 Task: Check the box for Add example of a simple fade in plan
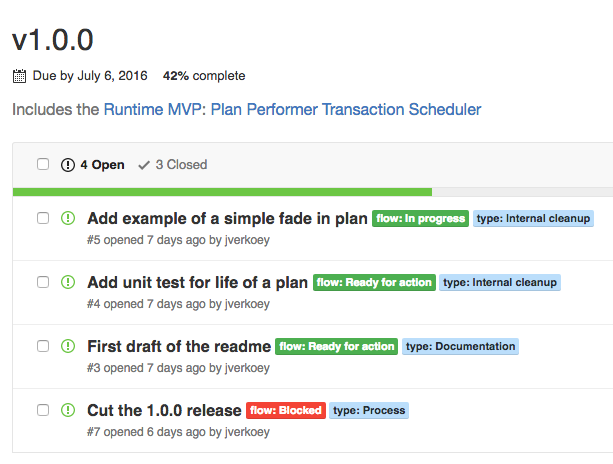point(43,218)
